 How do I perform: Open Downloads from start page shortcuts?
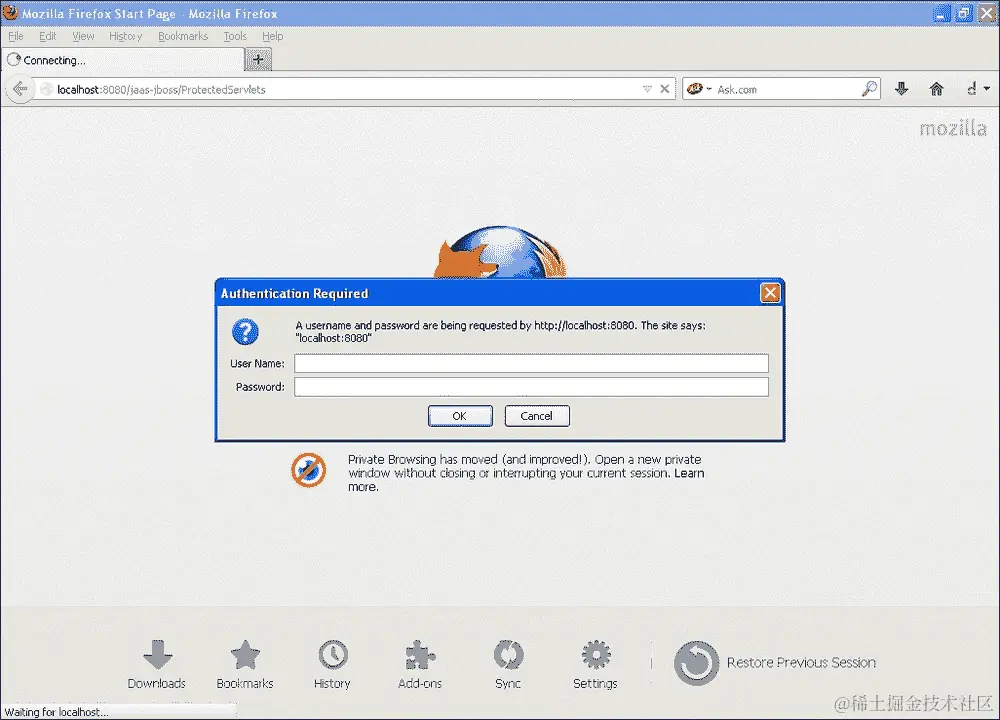click(157, 665)
